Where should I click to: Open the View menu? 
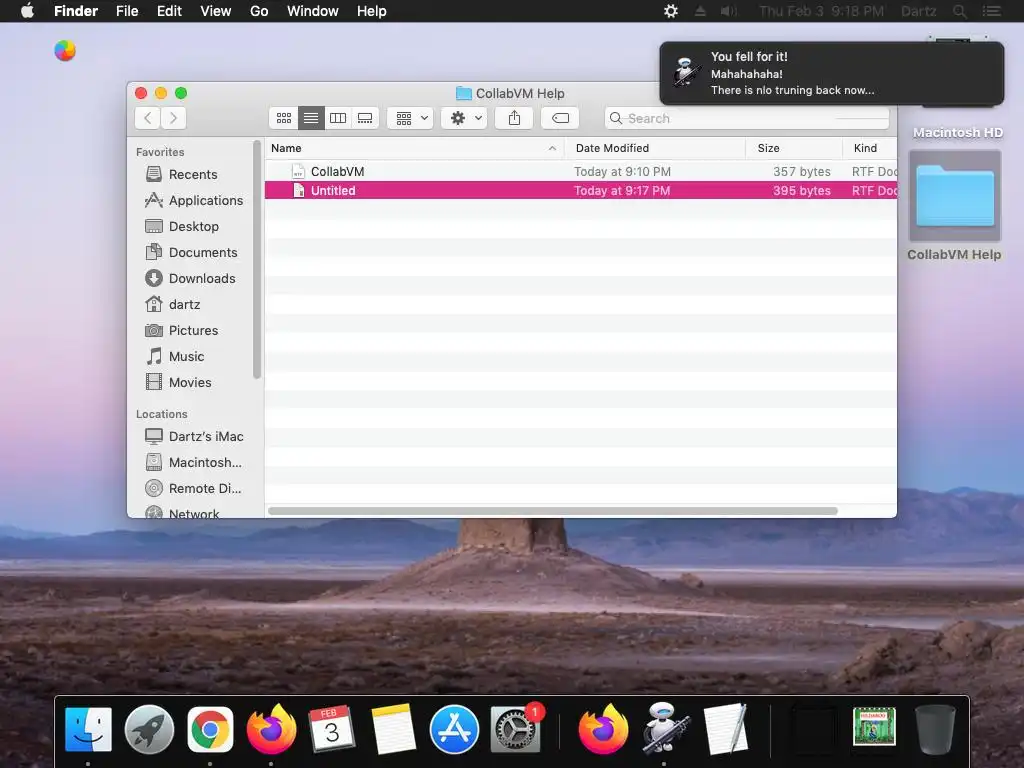click(216, 11)
